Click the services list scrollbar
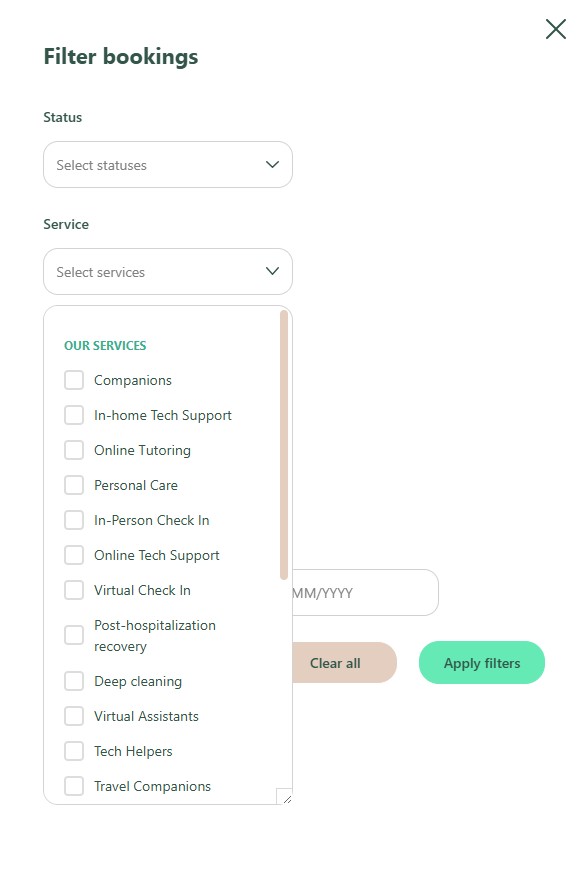Image resolution: width=586 pixels, height=886 pixels. pos(284,445)
